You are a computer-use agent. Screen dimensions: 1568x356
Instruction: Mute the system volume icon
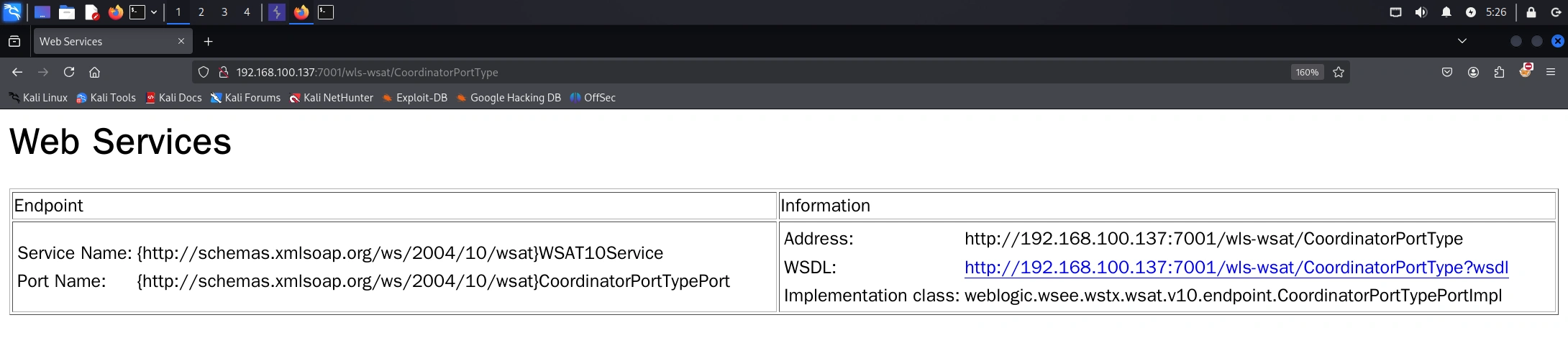tap(1421, 12)
